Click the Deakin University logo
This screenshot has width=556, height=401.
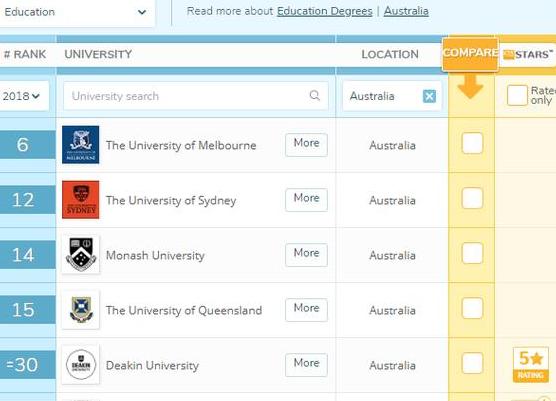tap(80, 364)
